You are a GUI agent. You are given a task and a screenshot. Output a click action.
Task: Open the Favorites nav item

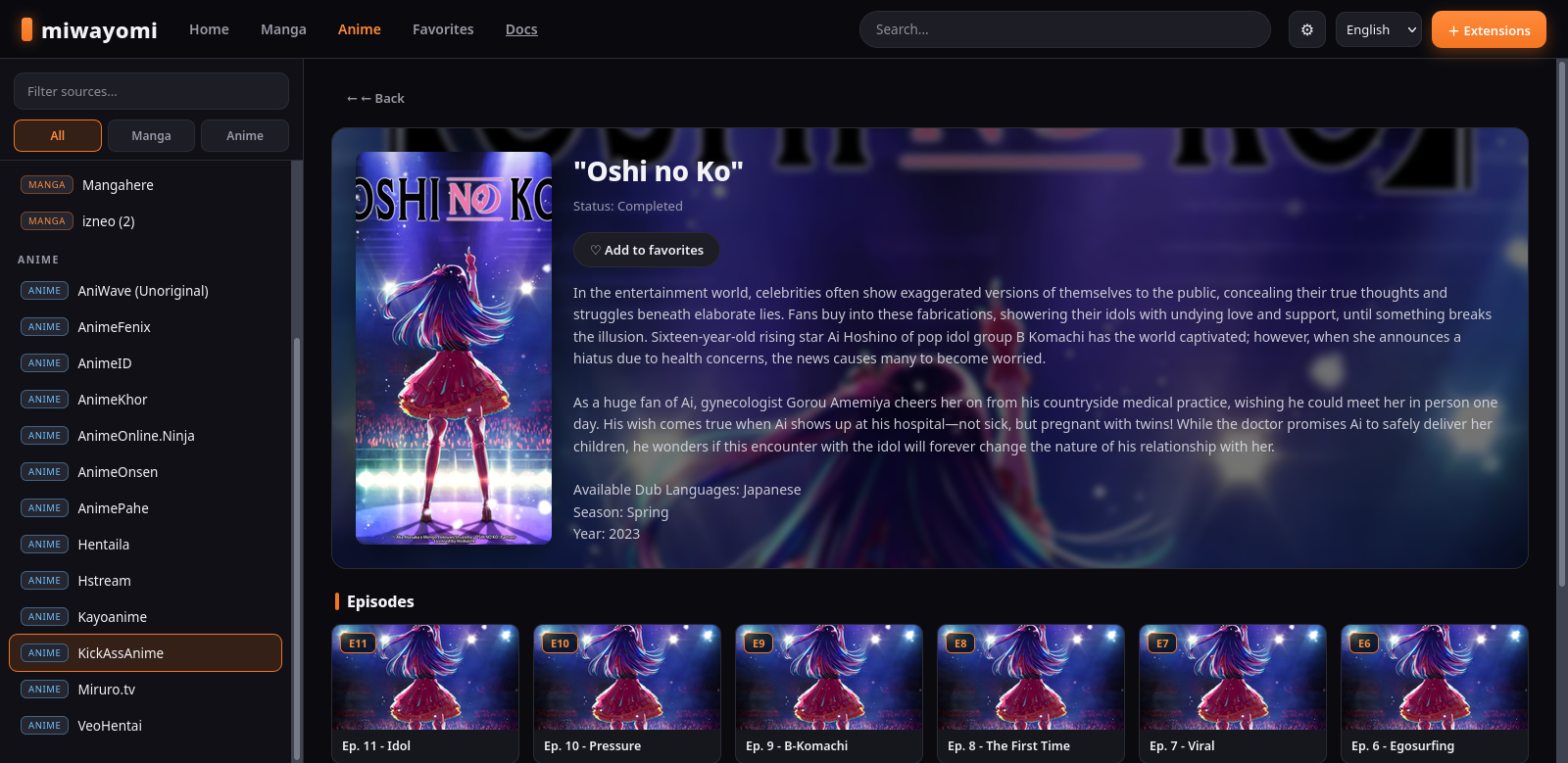click(x=443, y=29)
